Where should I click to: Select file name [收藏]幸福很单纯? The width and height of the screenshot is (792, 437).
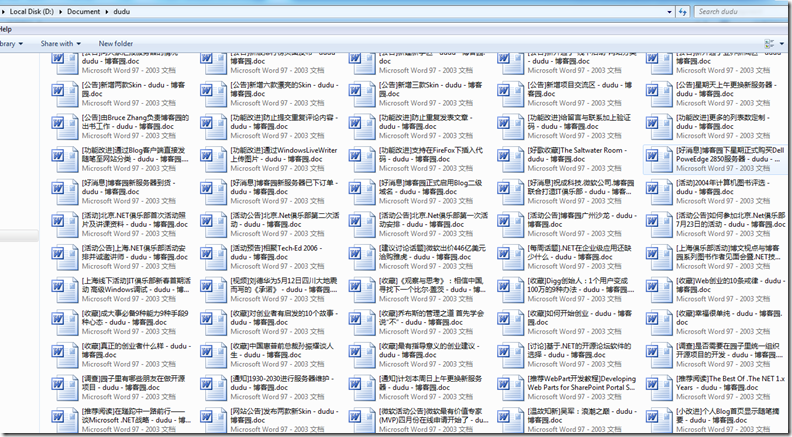tap(729, 318)
